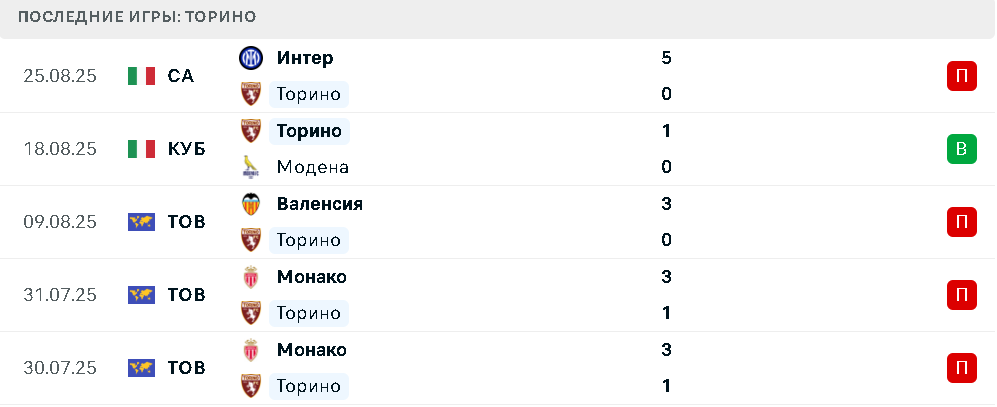Screen dimensions: 997x407
Task: Click the world map icon for 09.08.25
Action: [x=141, y=222]
